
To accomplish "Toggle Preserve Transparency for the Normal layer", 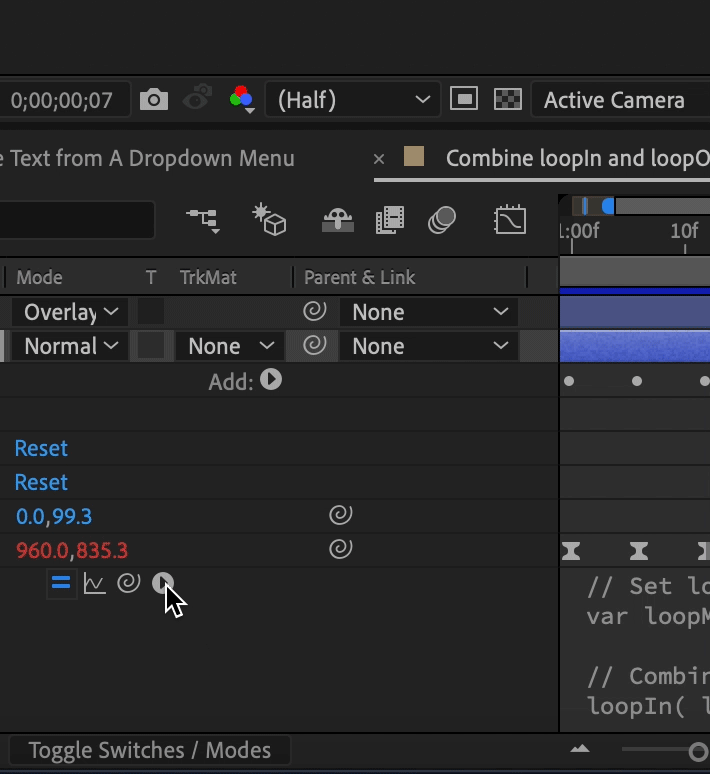I will [151, 346].
